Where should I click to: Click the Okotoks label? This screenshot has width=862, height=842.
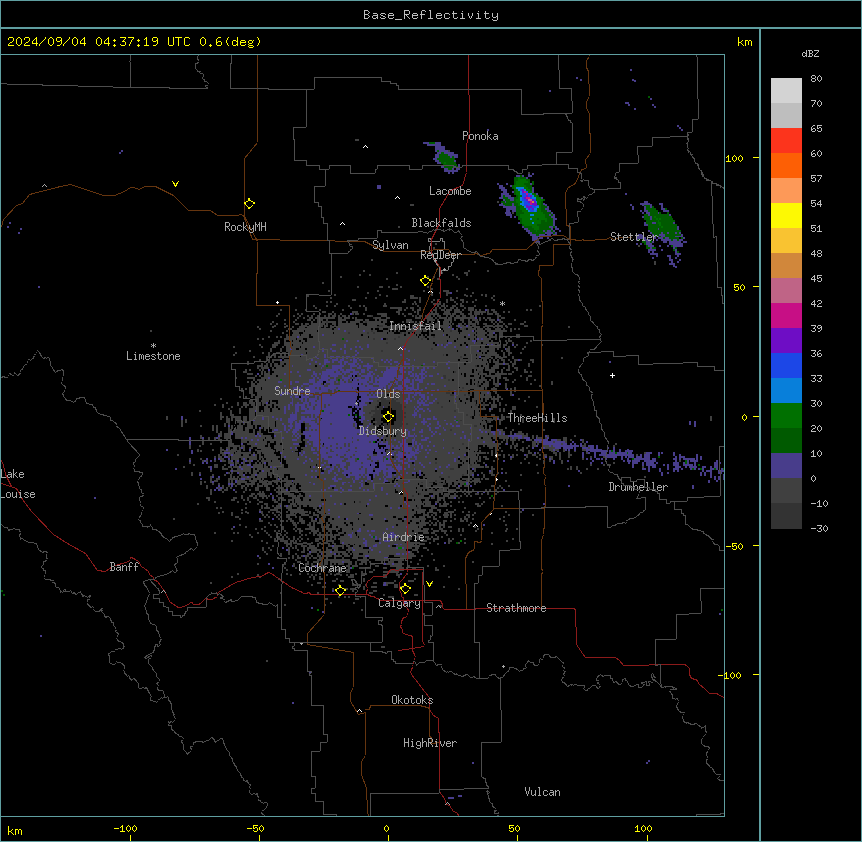[412, 700]
